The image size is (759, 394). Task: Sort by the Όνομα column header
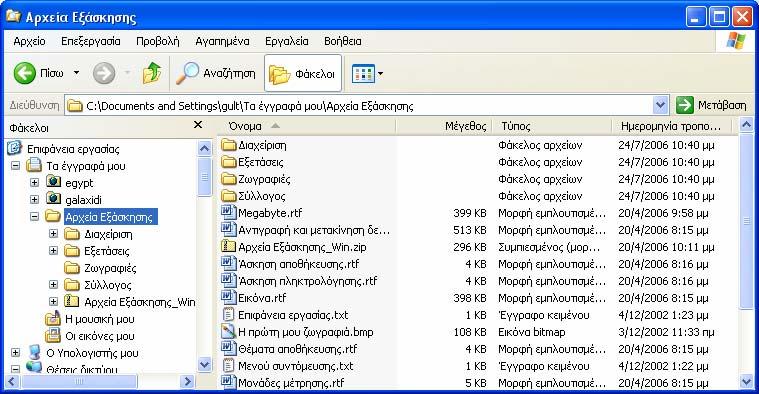pos(306,126)
